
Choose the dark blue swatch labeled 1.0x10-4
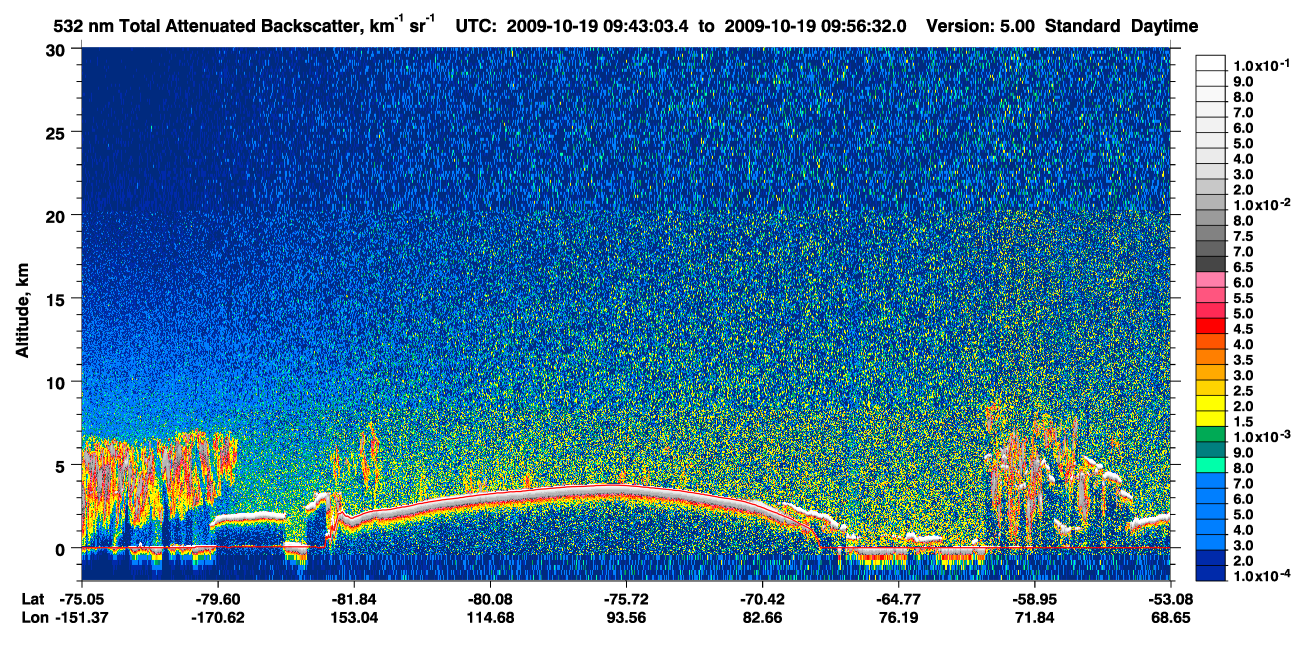(1210, 574)
